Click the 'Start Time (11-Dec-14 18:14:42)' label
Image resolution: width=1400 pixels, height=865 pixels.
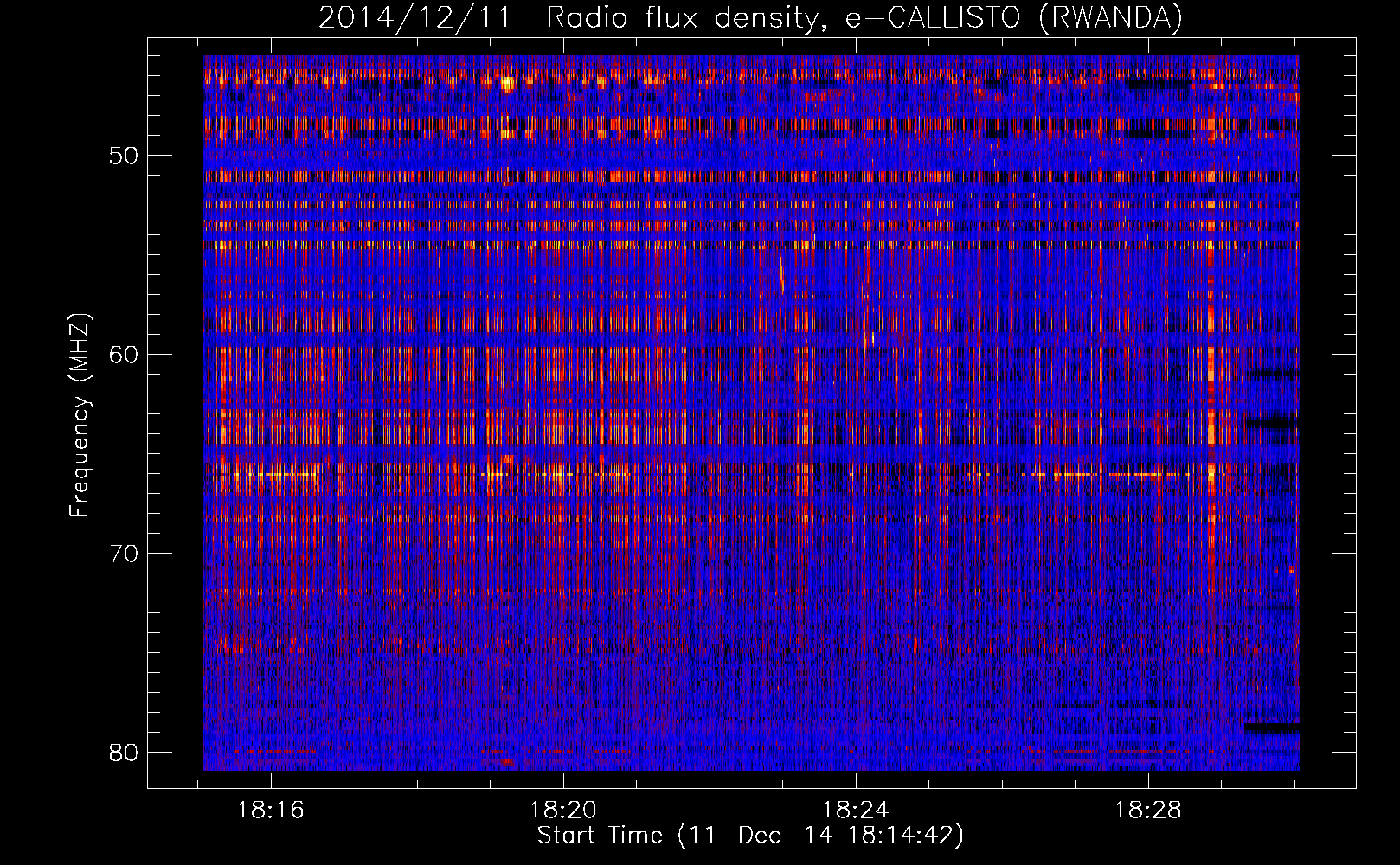(750, 836)
